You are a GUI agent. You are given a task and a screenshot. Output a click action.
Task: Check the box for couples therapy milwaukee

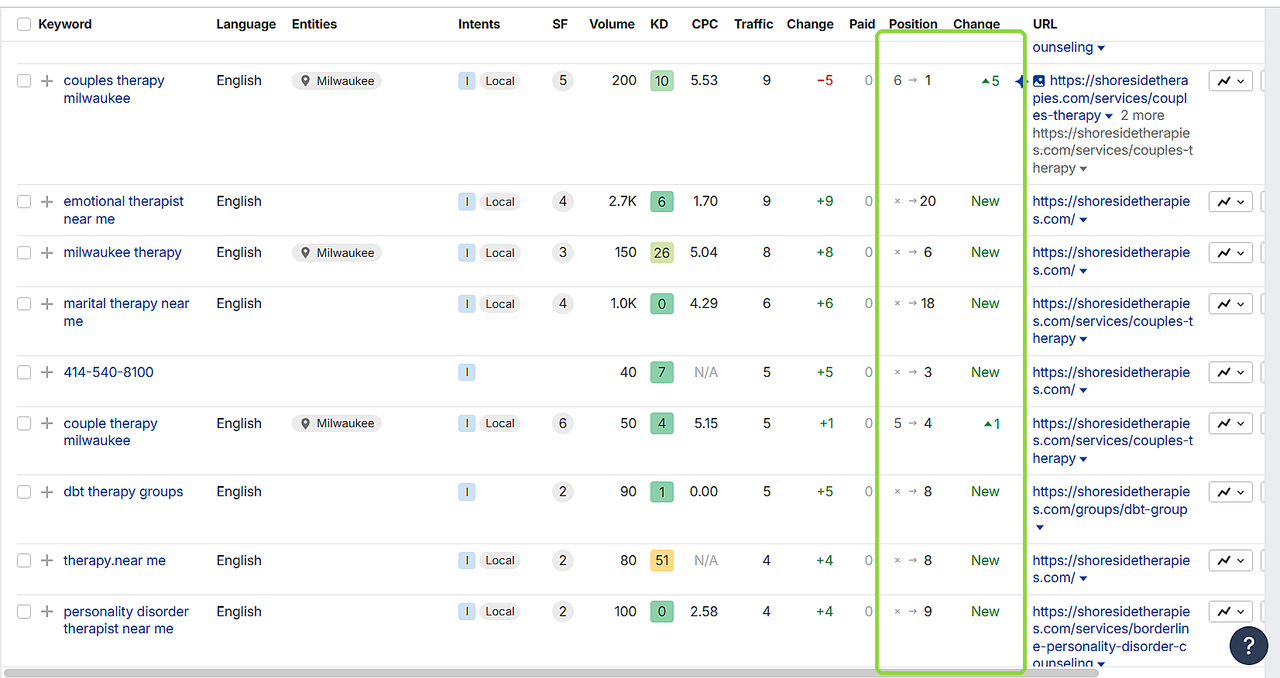click(x=24, y=81)
